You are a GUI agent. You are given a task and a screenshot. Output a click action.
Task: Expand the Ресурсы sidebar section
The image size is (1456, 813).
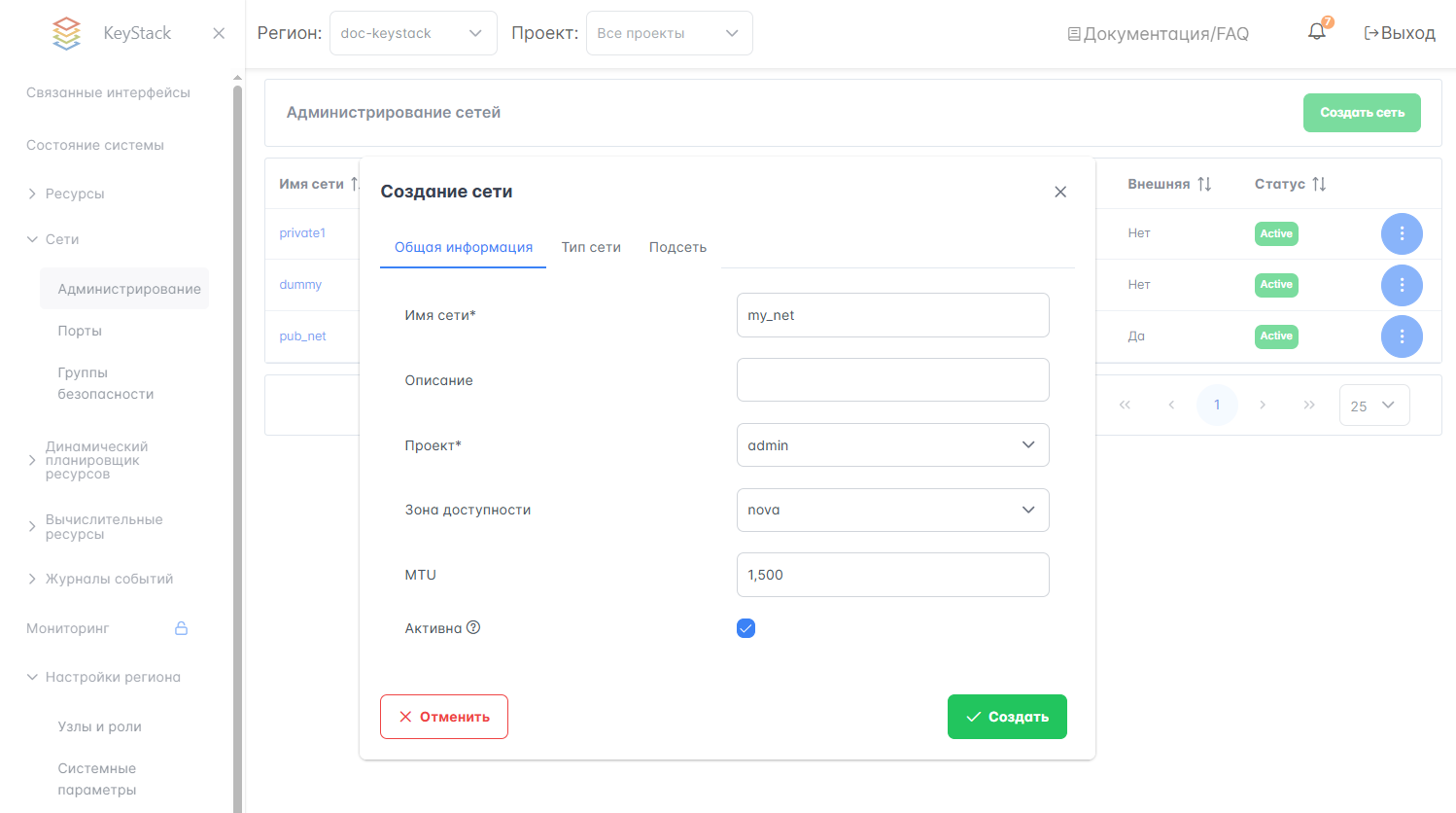(x=74, y=194)
